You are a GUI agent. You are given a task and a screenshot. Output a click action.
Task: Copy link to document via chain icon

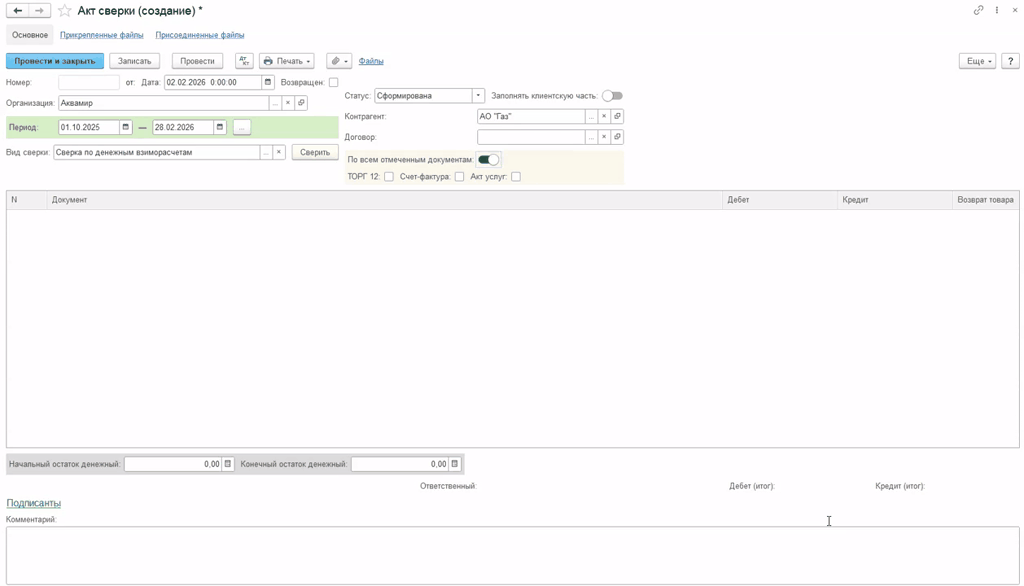(x=978, y=10)
